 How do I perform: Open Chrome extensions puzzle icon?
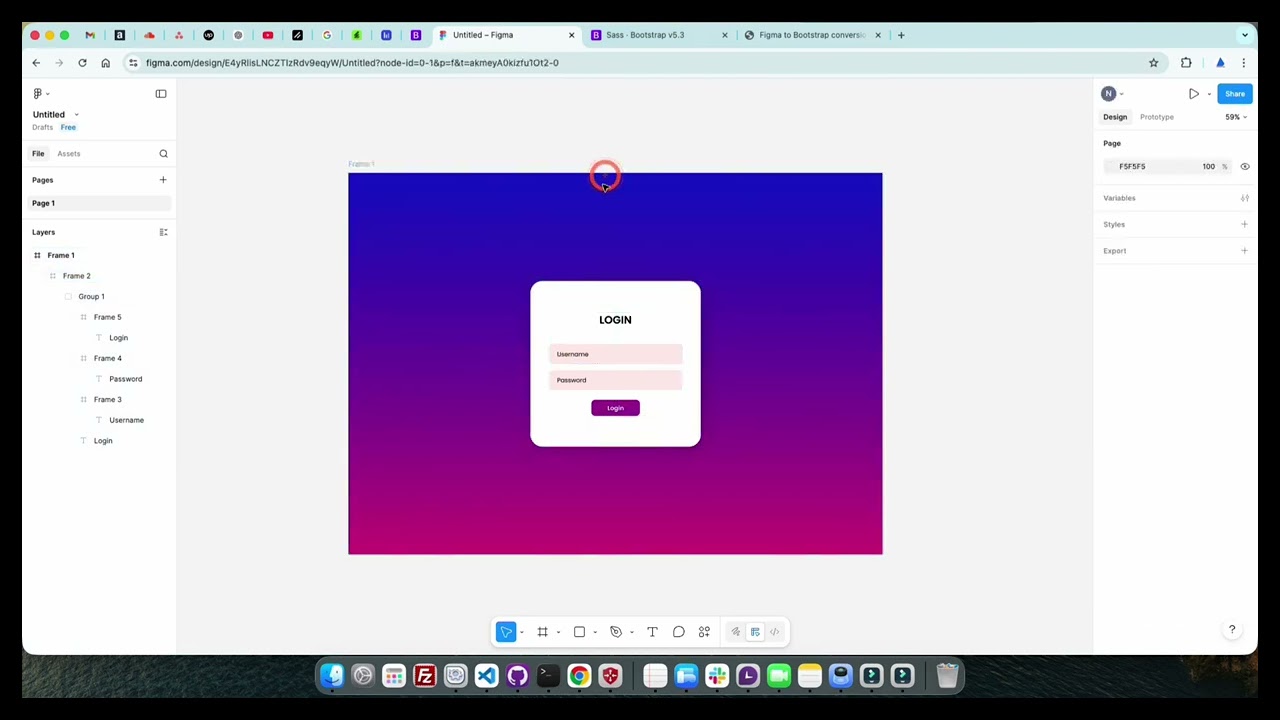click(1186, 63)
